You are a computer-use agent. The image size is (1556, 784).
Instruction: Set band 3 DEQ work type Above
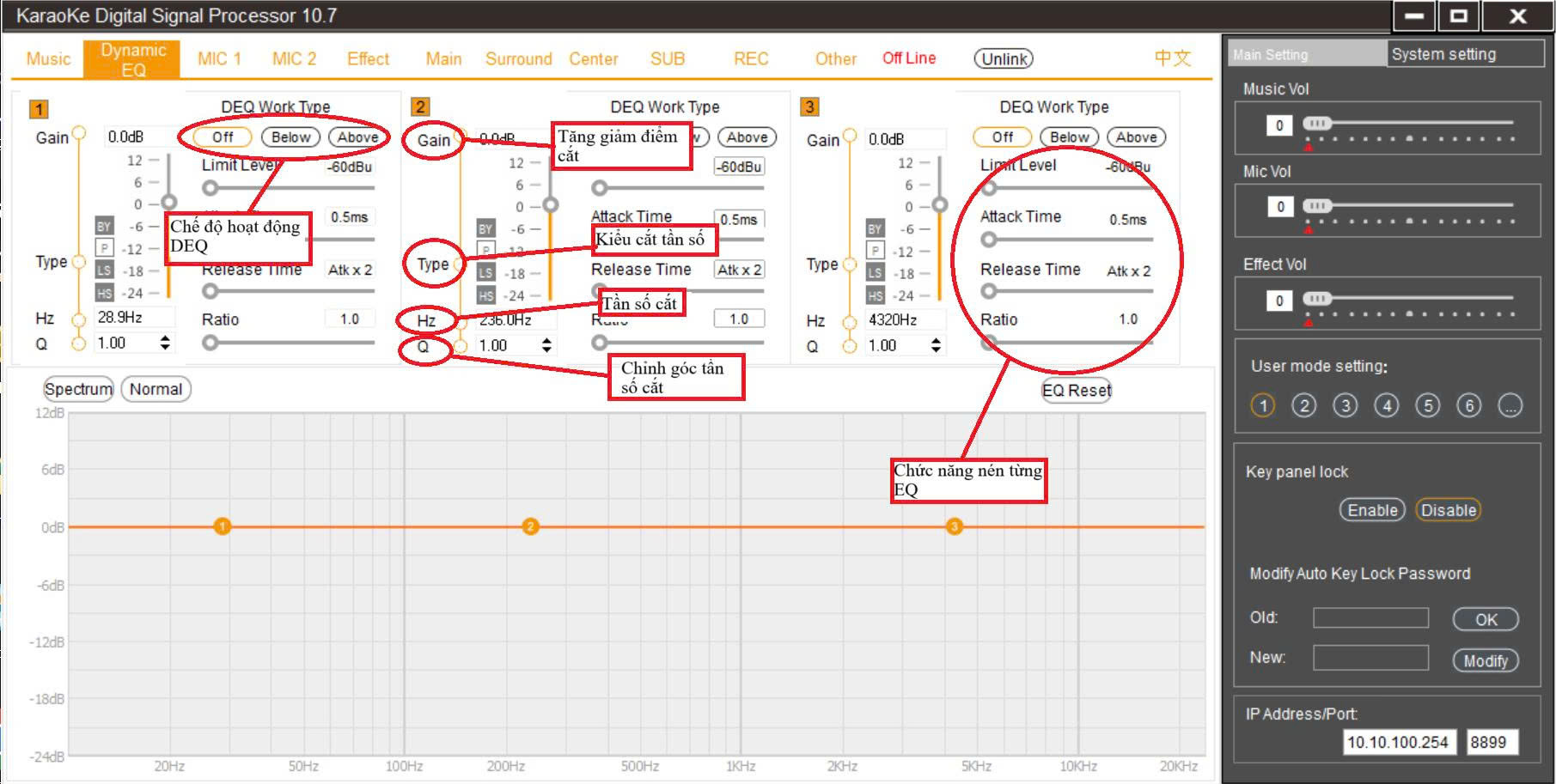tap(1137, 137)
